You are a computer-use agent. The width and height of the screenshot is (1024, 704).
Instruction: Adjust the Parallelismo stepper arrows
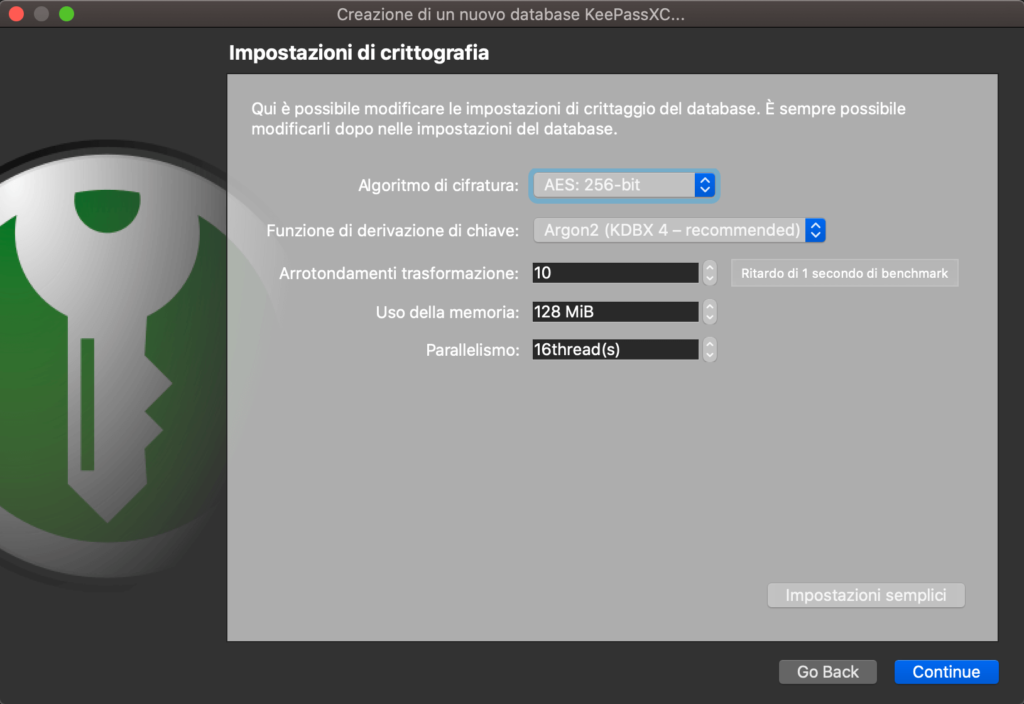tap(709, 349)
